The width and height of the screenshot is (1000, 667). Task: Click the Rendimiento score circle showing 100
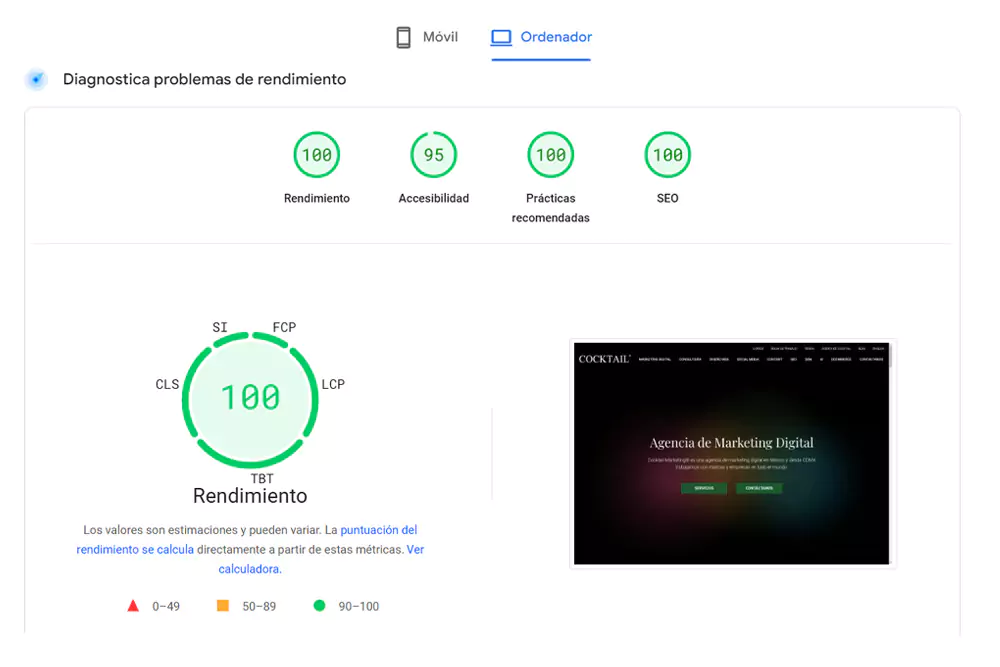[317, 154]
